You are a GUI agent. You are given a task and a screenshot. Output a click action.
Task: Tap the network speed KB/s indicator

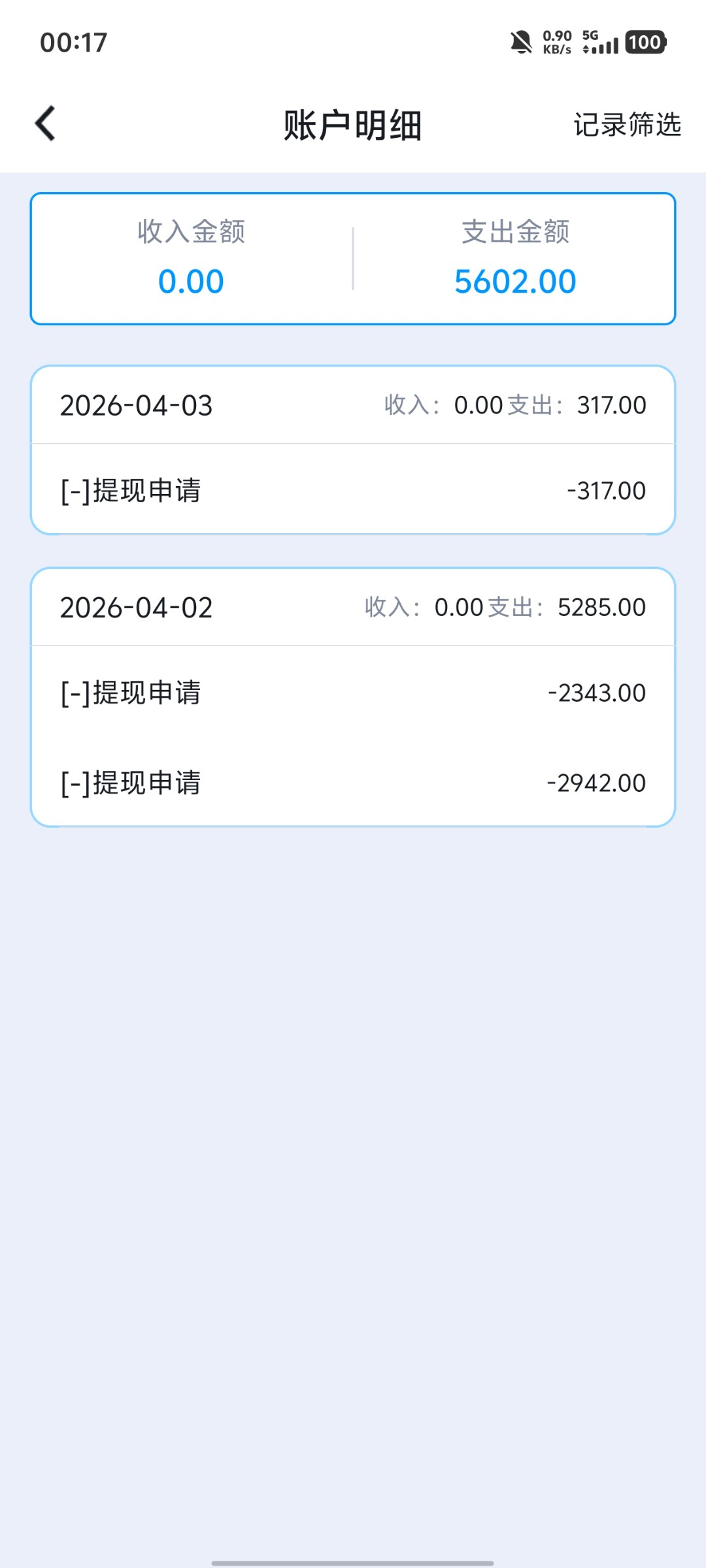coord(557,42)
